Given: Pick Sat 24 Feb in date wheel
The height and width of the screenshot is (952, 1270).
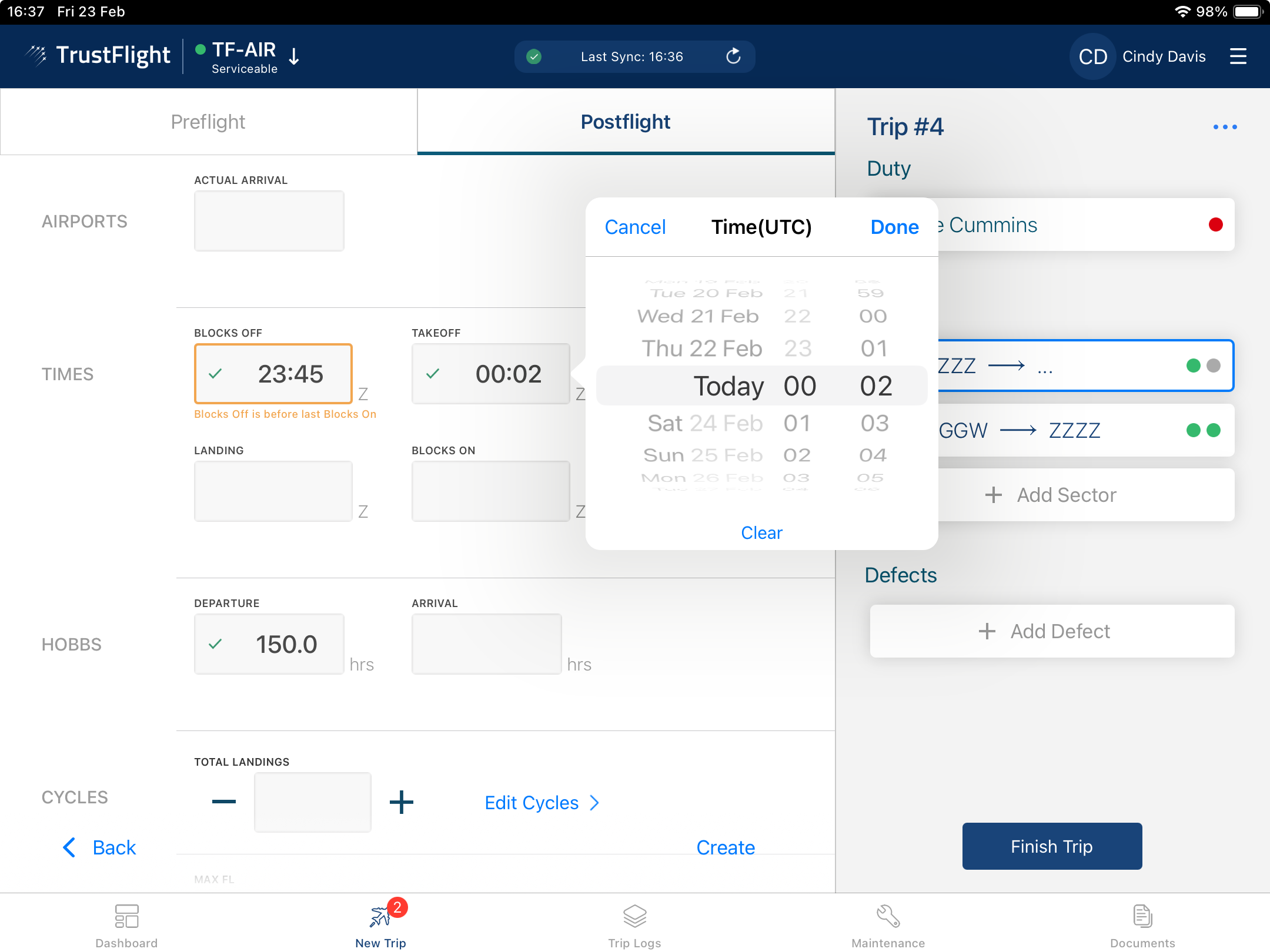Looking at the screenshot, I should (704, 423).
